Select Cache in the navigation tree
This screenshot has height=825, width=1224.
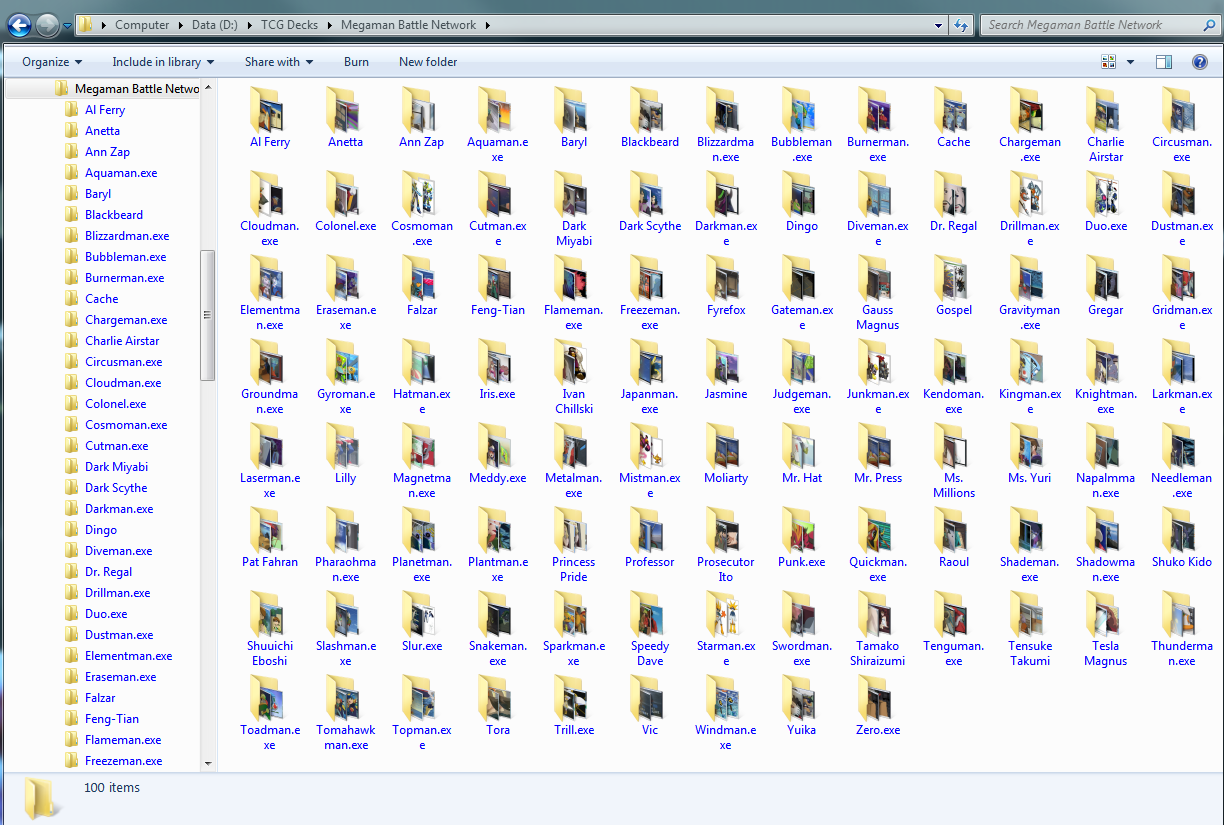pyautogui.click(x=101, y=299)
